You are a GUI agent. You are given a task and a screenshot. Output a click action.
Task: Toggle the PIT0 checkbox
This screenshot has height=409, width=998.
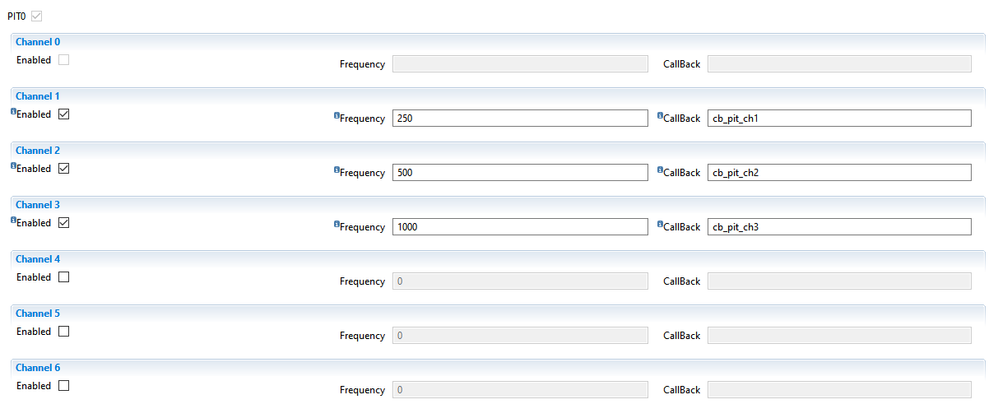coord(36,16)
